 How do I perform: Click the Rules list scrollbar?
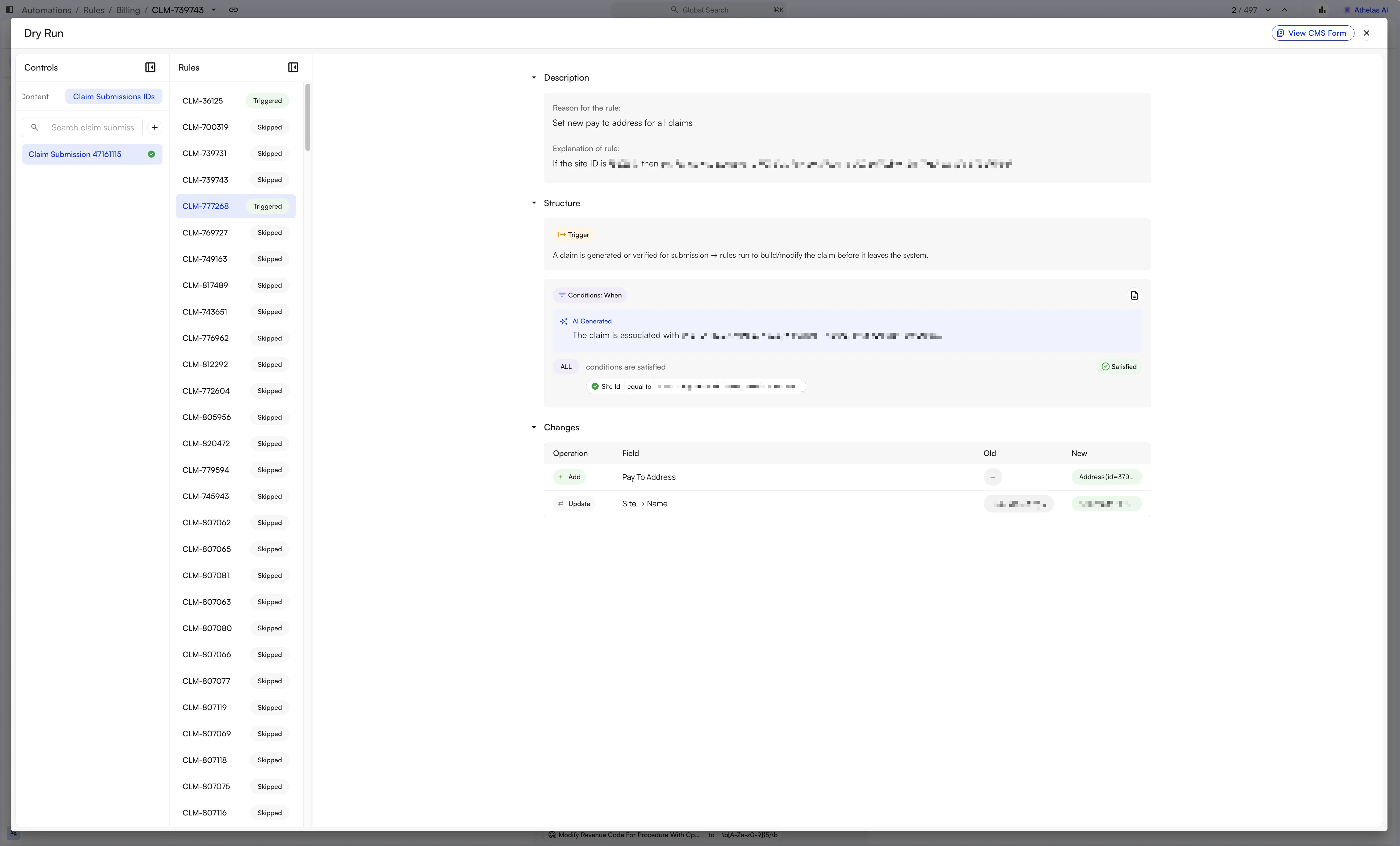(307, 118)
